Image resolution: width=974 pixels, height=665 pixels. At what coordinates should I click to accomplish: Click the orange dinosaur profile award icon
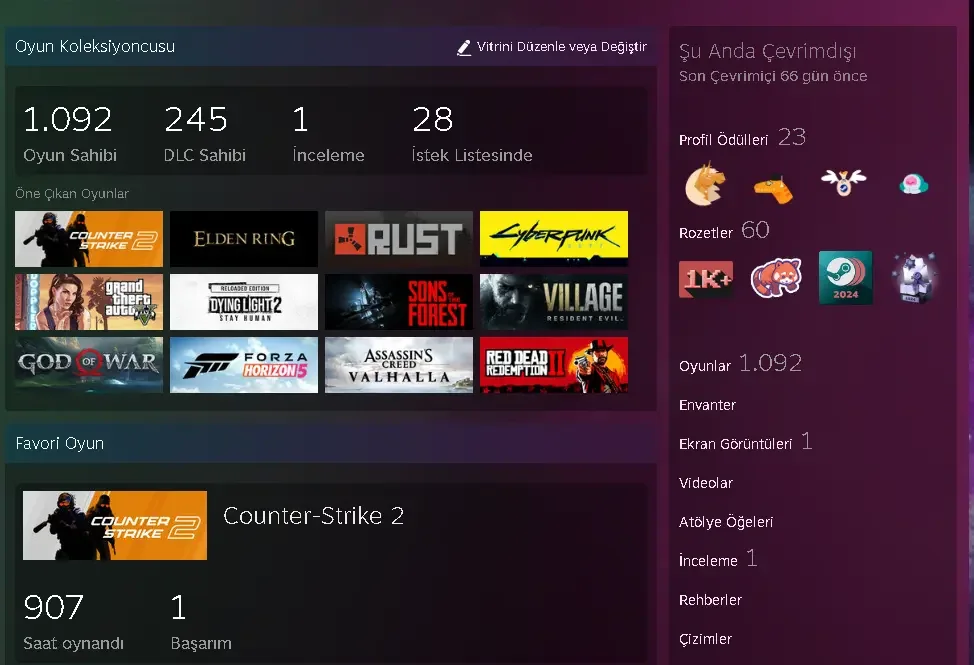pos(773,185)
